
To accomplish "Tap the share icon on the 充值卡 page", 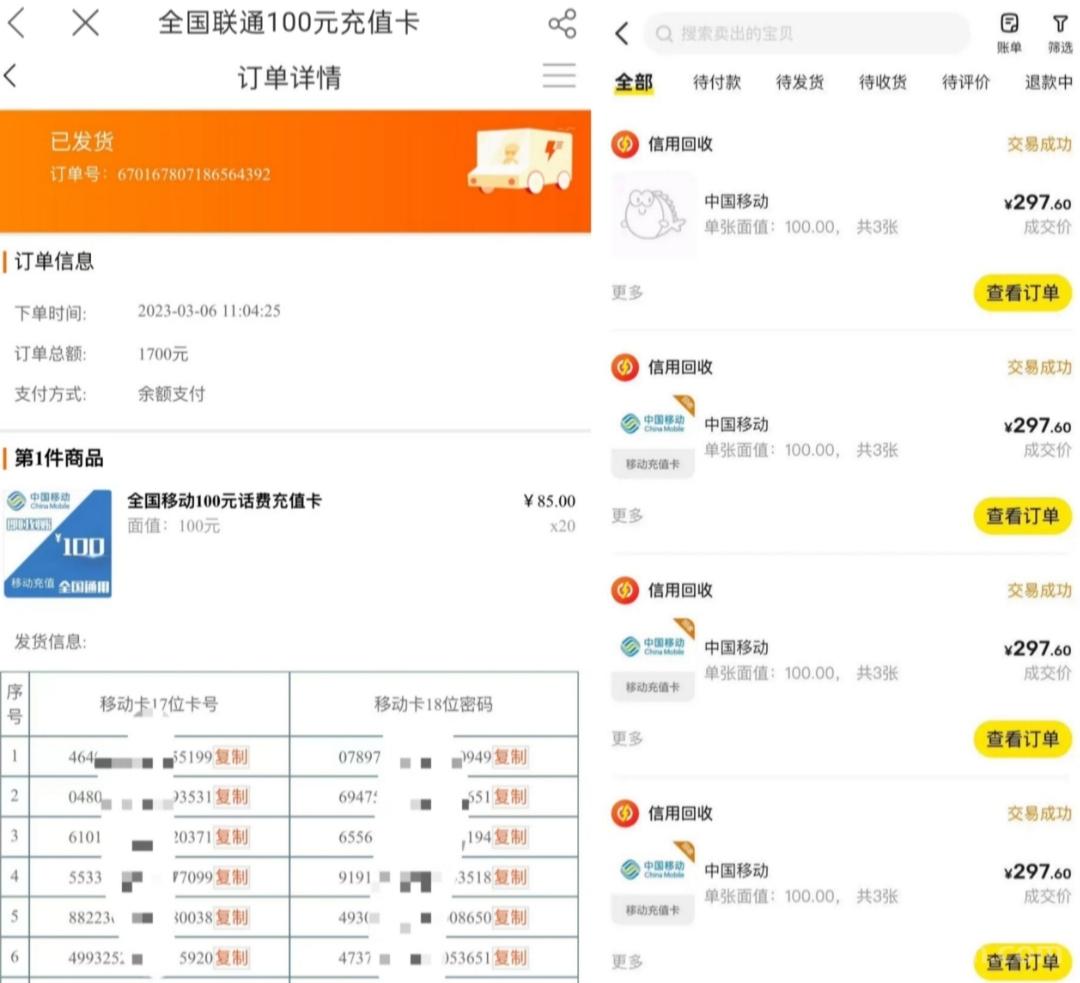I will coord(561,23).
